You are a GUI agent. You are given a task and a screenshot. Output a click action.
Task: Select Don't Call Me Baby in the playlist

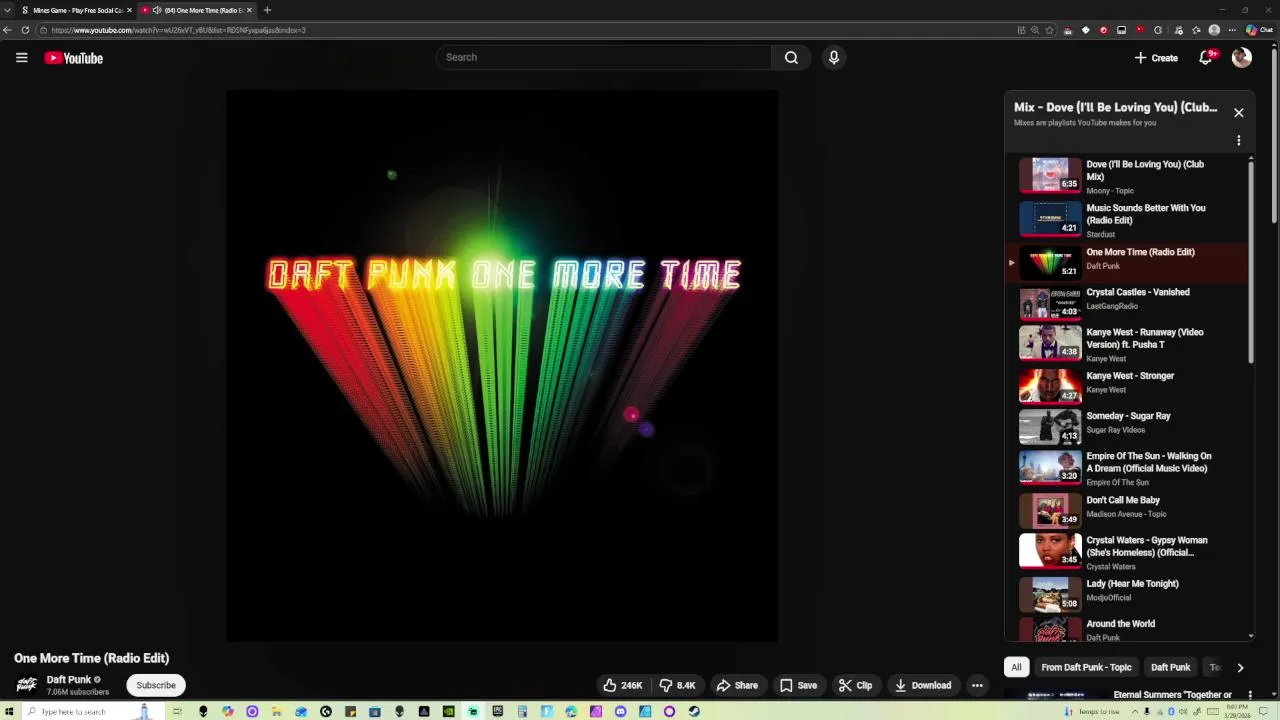pos(1126,510)
